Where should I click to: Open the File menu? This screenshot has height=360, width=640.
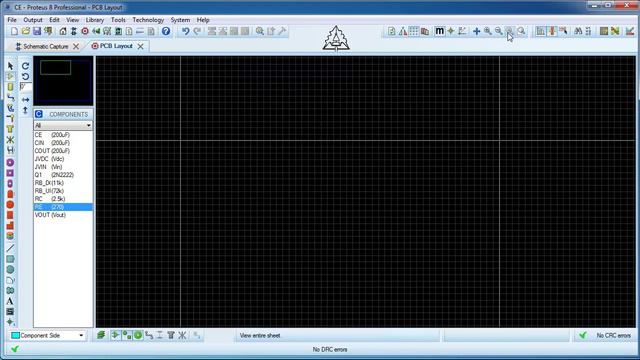[x=12, y=20]
